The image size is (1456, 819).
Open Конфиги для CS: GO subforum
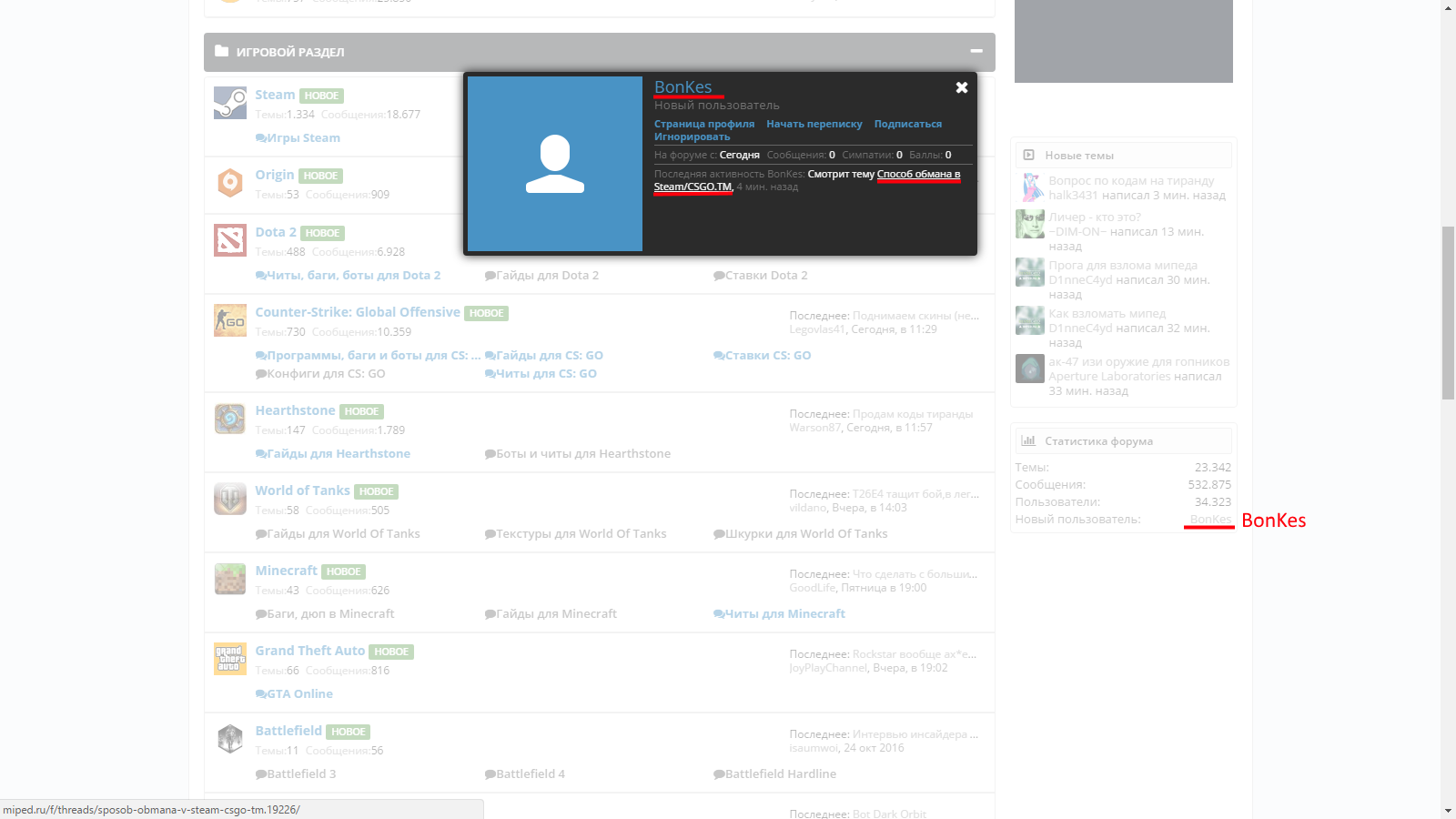[326, 374]
